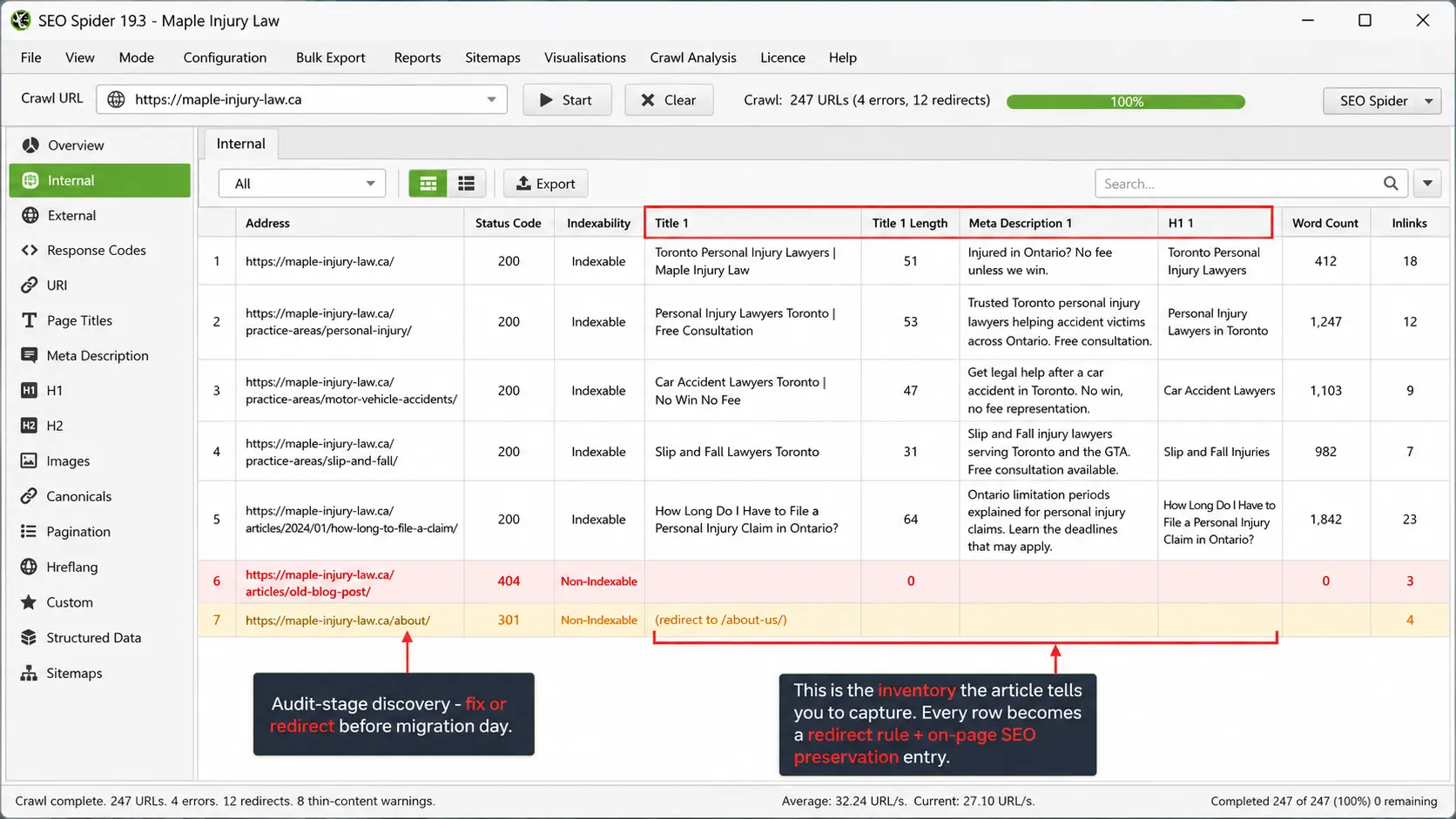The image size is (1456, 819).
Task: Click title 'Slip and Fall Lawyers Toronto'
Action: (737, 452)
